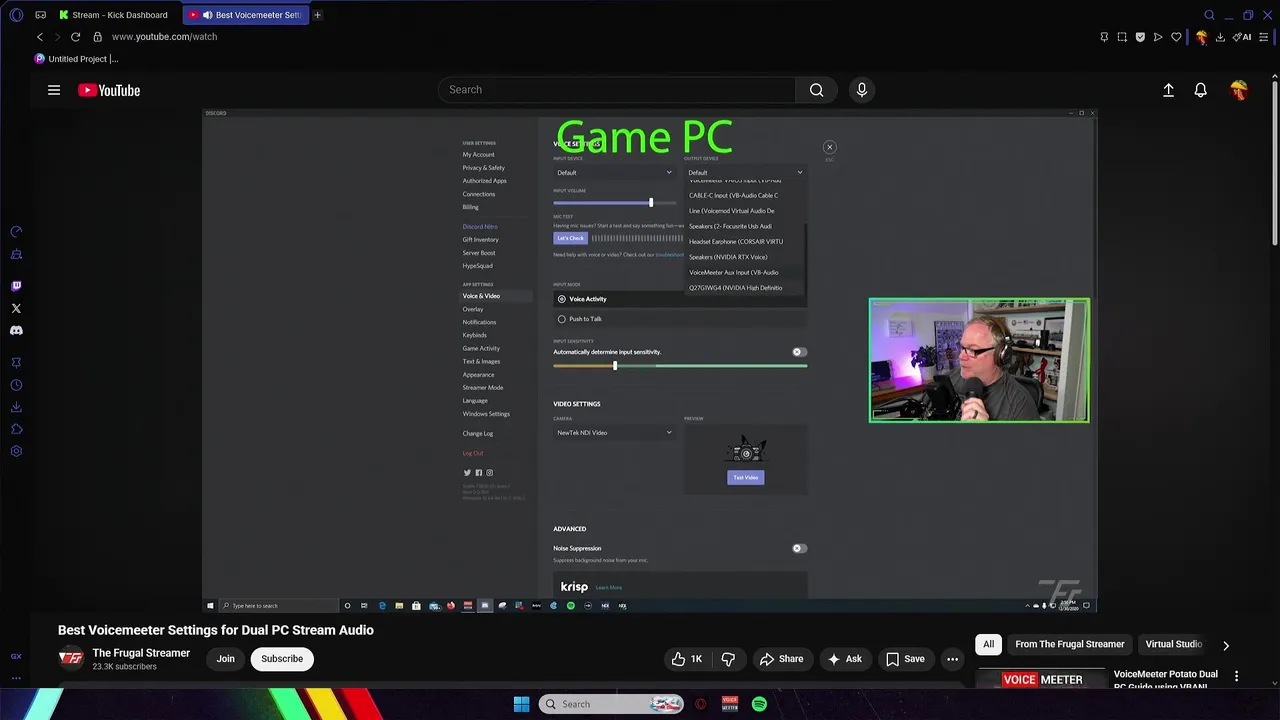Open a new browser tab
Image resolution: width=1280 pixels, height=720 pixels.
[317, 15]
